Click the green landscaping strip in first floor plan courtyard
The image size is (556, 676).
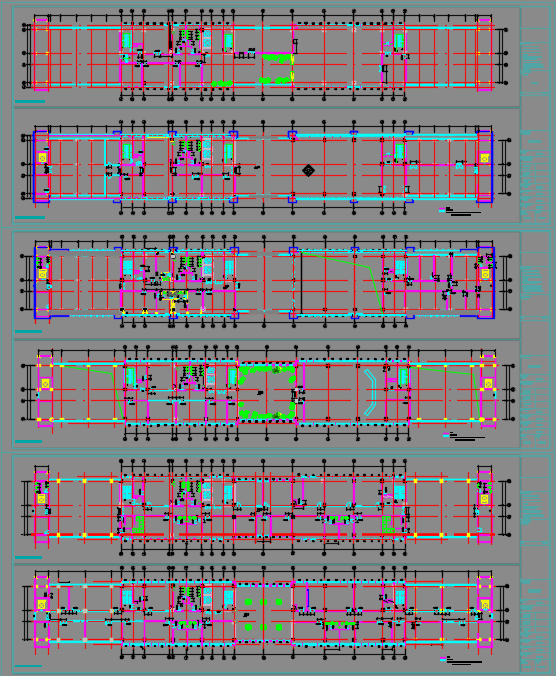(x=278, y=57)
